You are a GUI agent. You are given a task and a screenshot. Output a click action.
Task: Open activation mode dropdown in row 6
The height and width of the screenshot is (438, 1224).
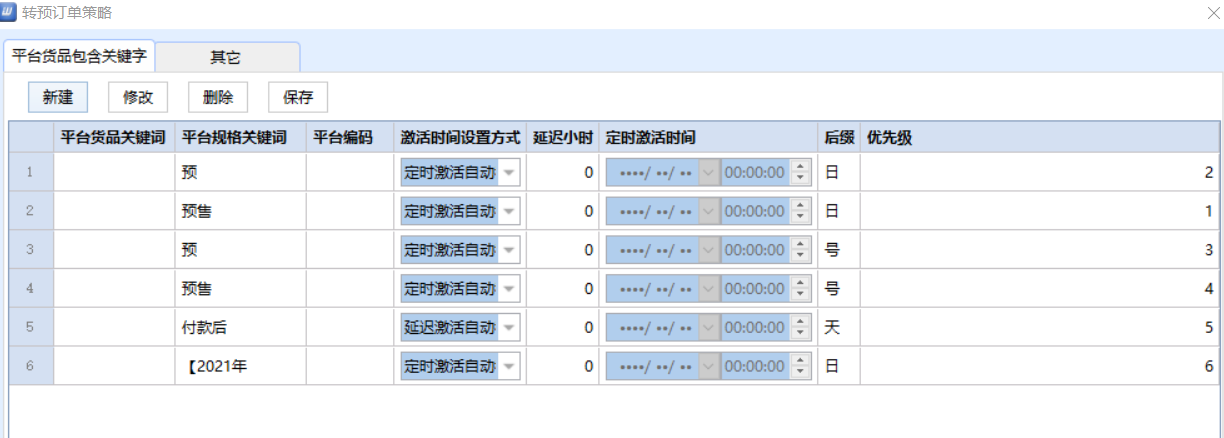pos(509,367)
